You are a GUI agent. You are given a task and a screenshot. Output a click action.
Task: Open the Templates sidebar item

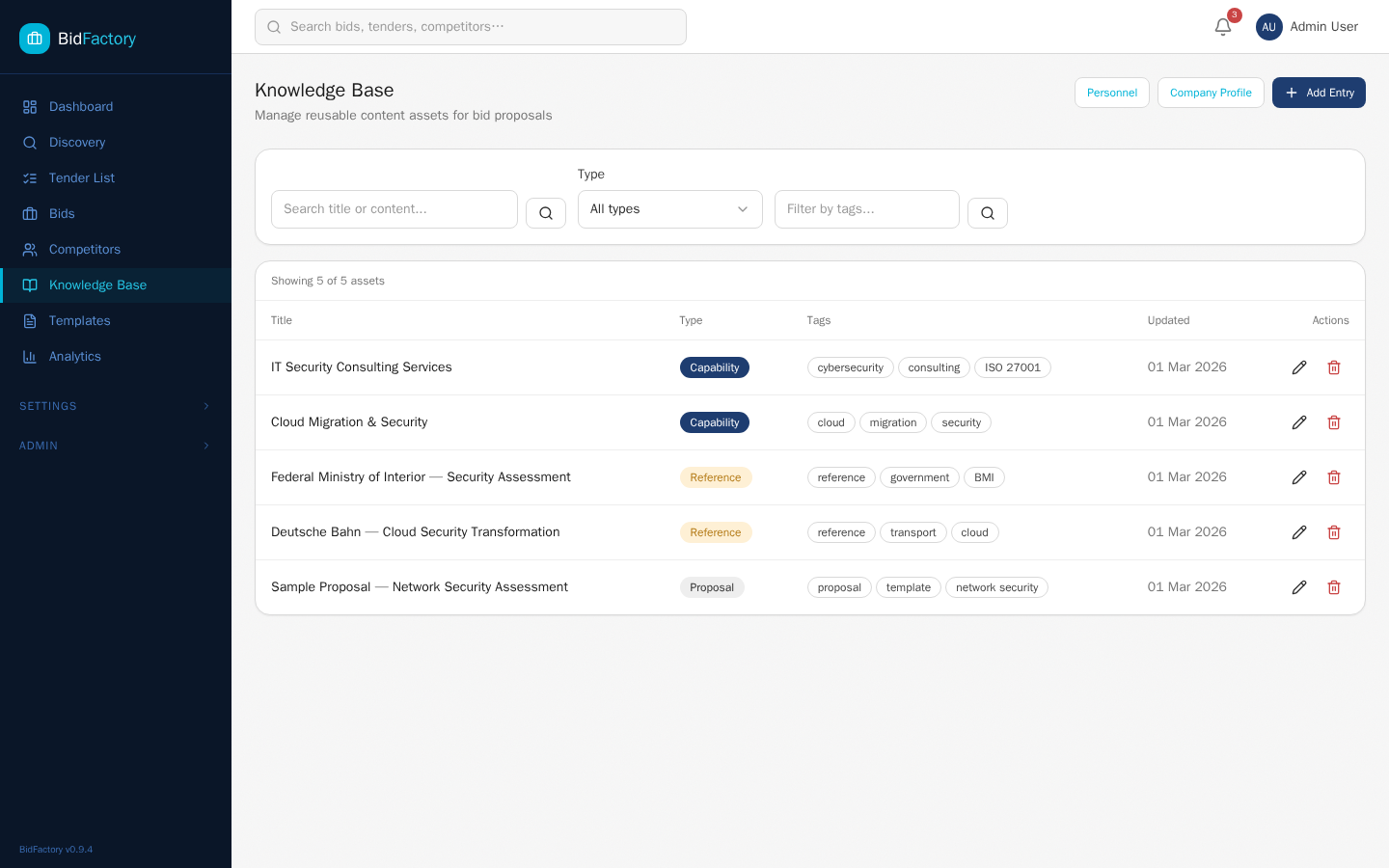tap(116, 321)
